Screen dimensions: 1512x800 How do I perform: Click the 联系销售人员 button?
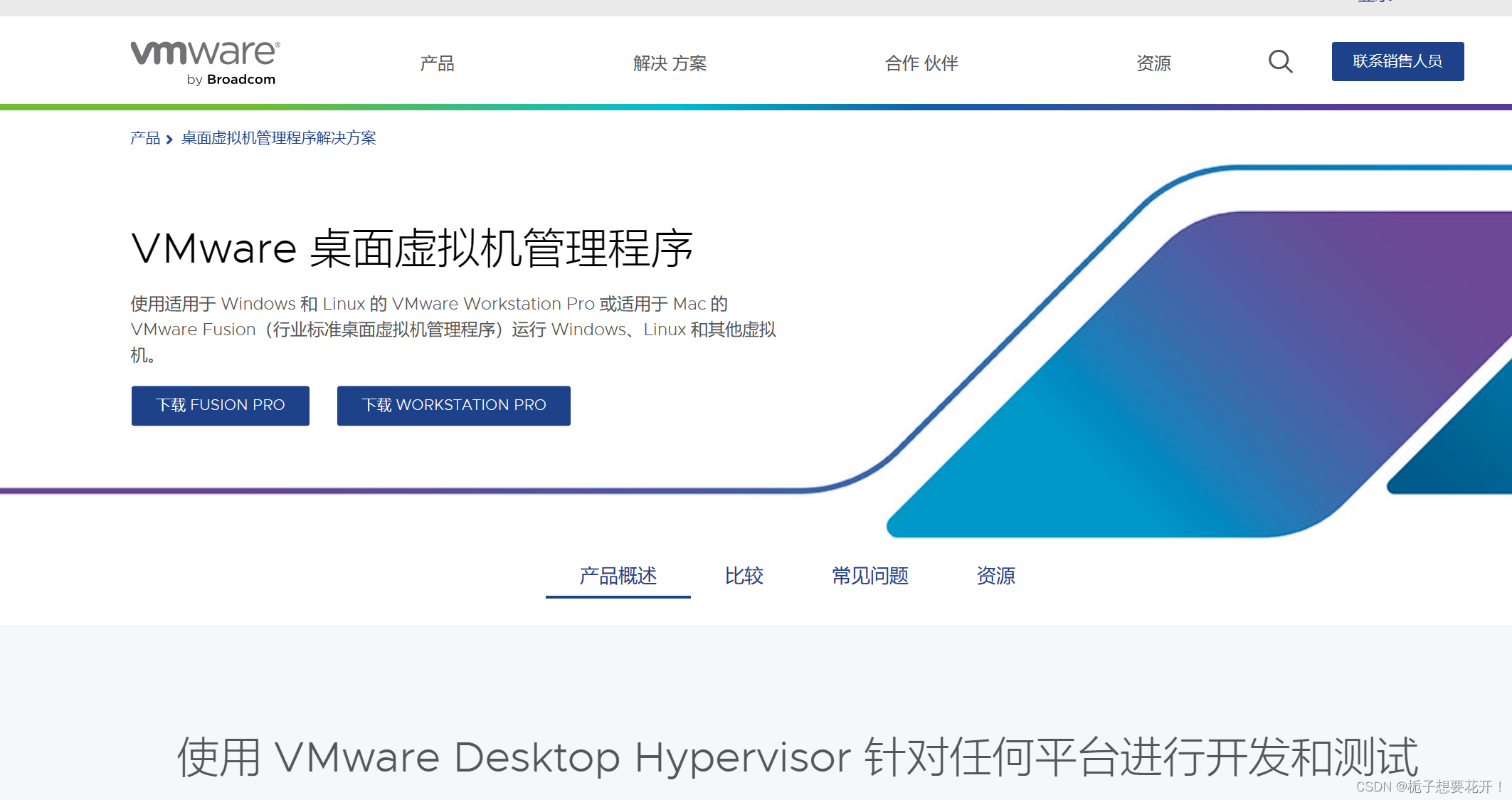click(1397, 61)
